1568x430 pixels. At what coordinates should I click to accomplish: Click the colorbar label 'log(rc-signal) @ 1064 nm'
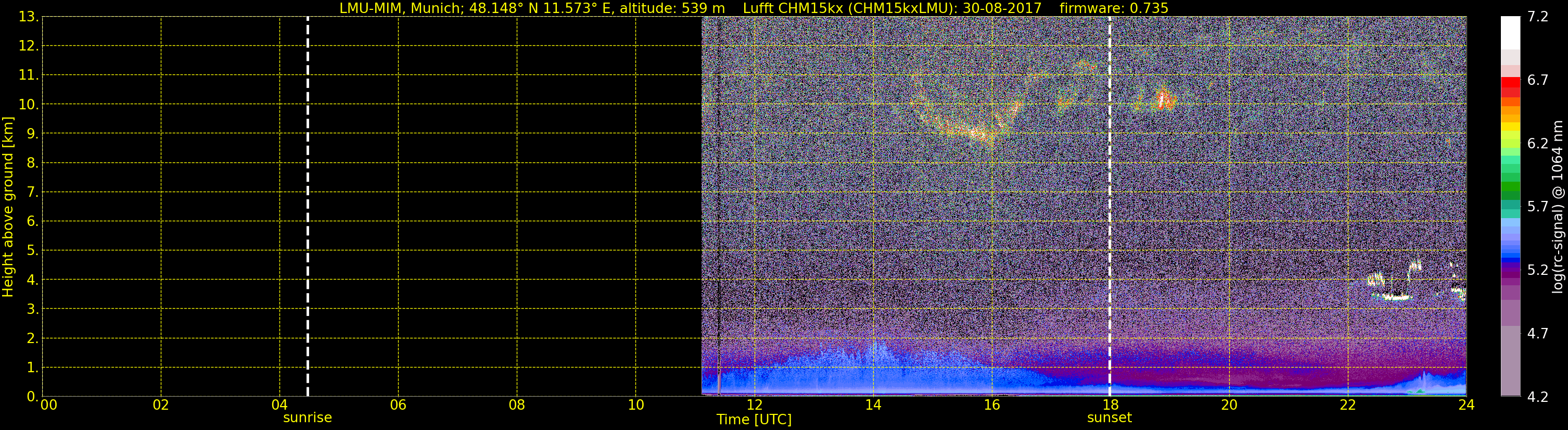click(x=1557, y=207)
